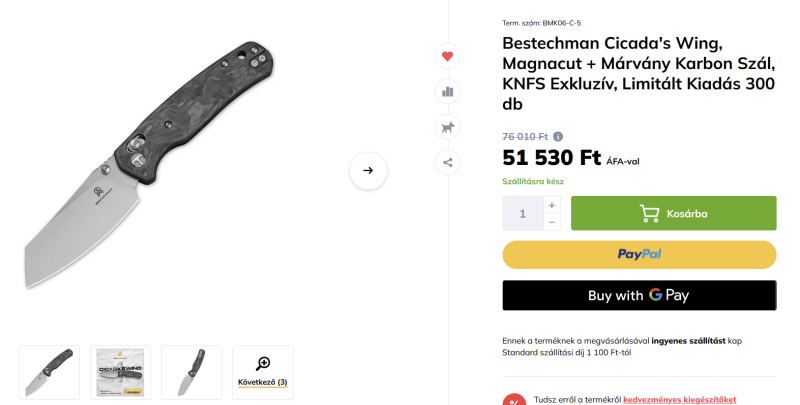The width and height of the screenshot is (800, 405).
Task: Increase quantity with plus button
Action: pos(552,205)
